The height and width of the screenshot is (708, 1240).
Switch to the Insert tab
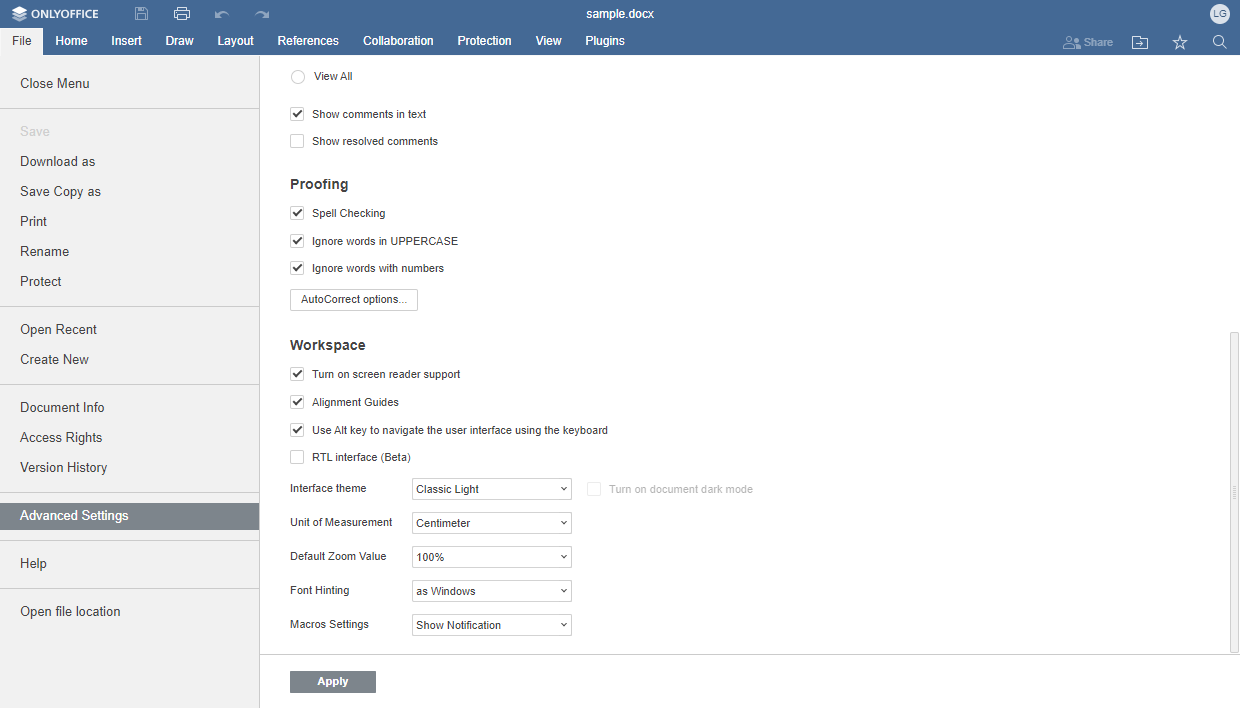pyautogui.click(x=126, y=41)
